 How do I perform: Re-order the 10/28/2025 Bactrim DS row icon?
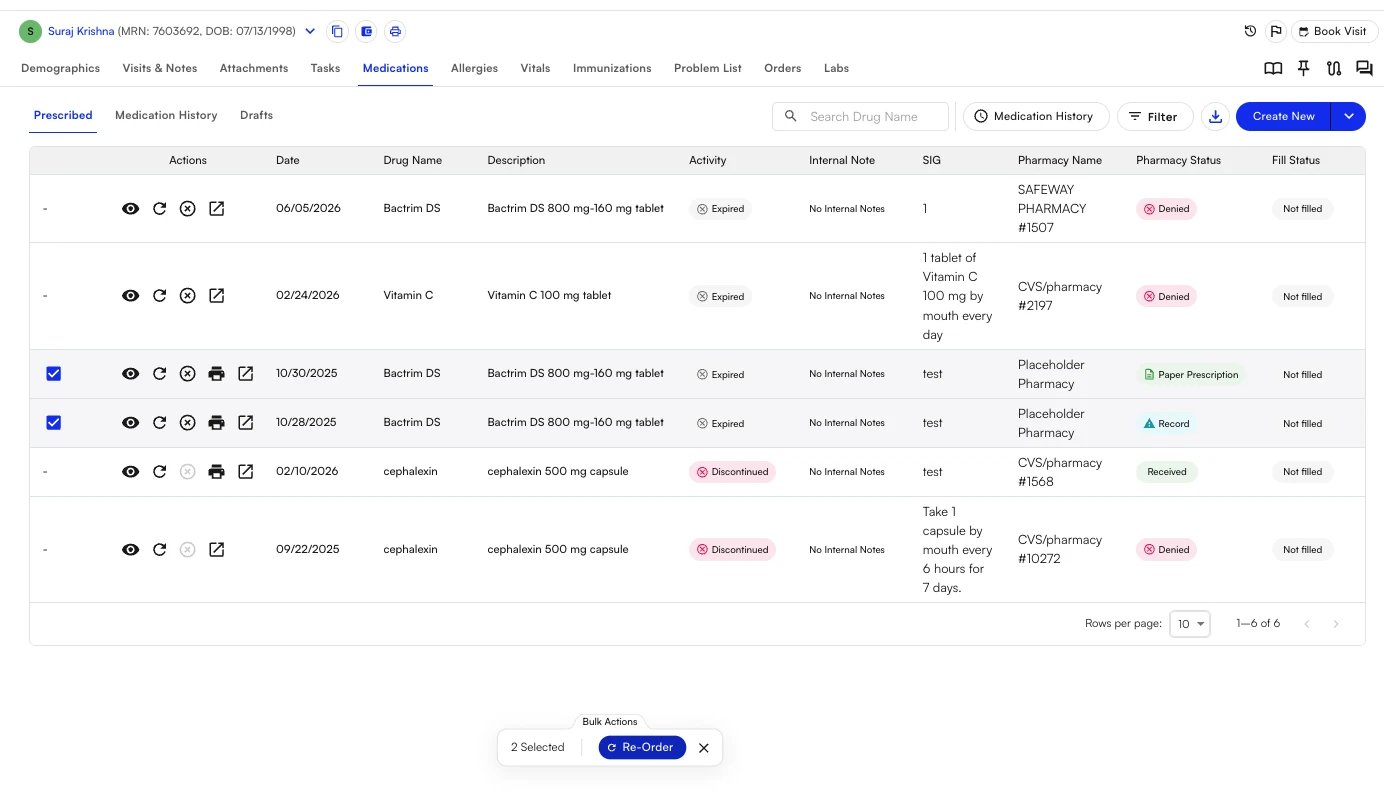159,423
